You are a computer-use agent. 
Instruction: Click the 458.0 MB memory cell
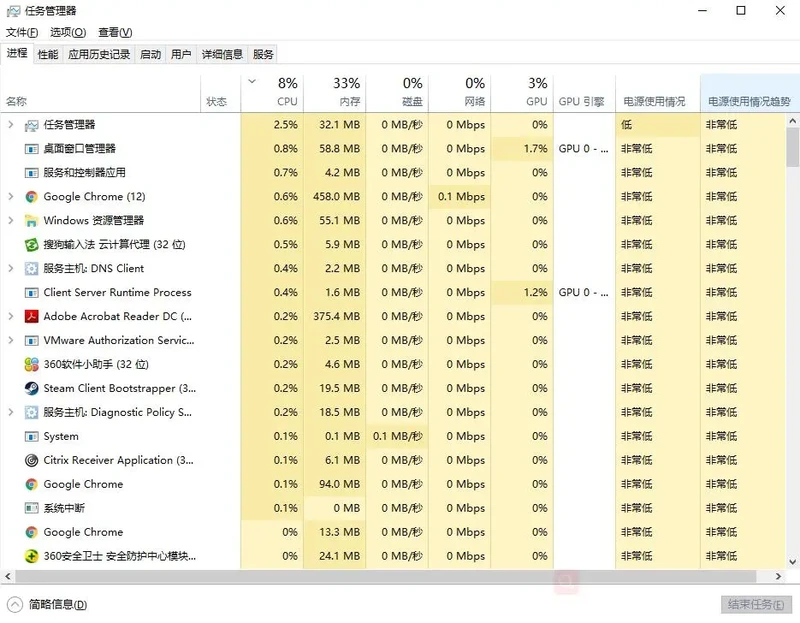point(335,197)
